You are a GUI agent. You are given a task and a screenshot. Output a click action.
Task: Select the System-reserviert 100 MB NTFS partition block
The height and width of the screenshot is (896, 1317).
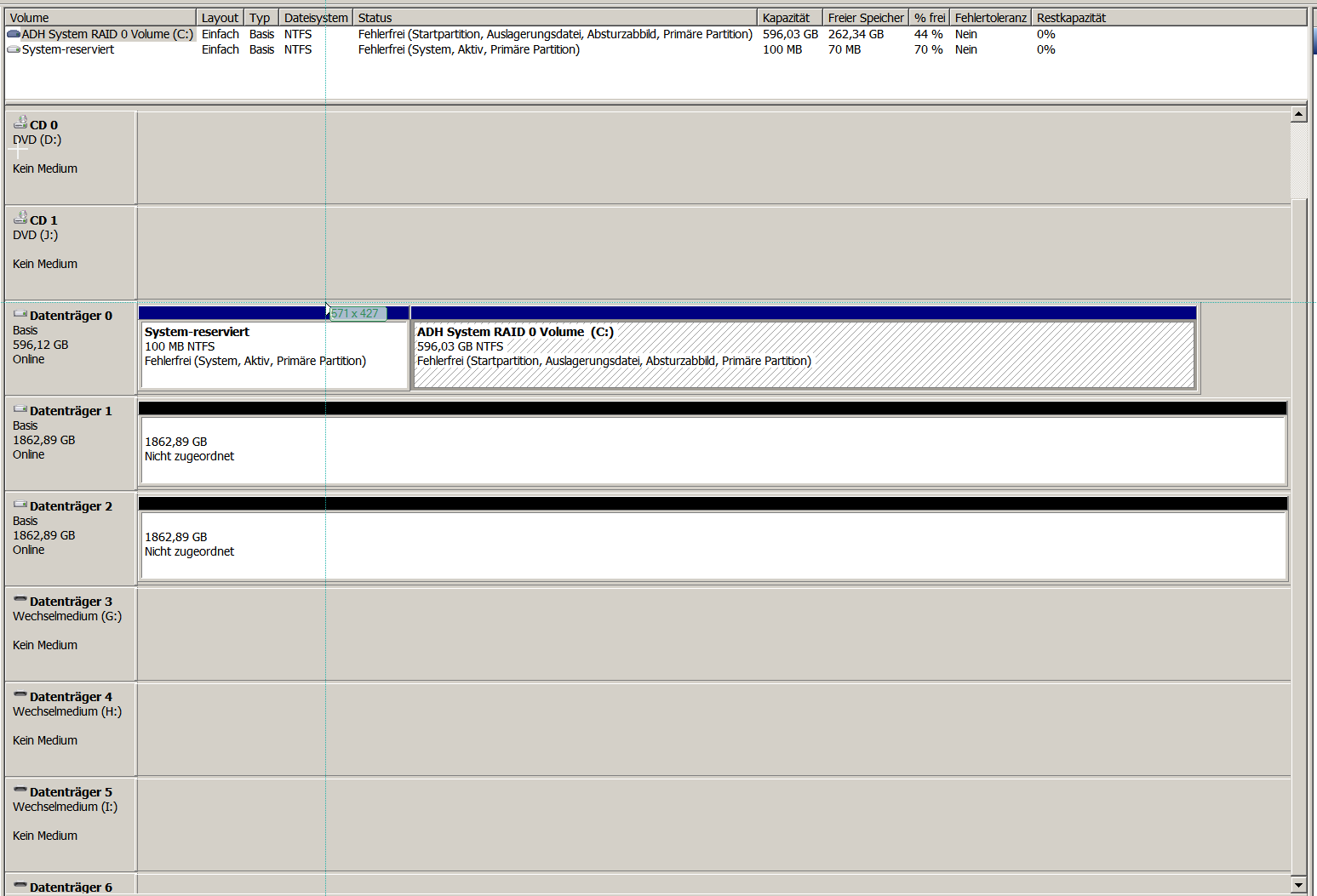tap(274, 348)
